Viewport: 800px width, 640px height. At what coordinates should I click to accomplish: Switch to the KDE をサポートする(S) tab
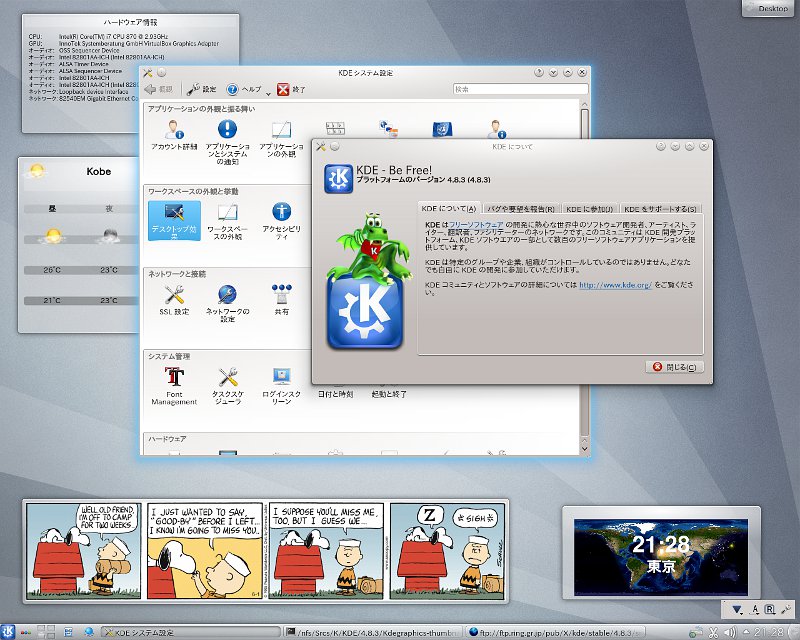click(x=660, y=209)
